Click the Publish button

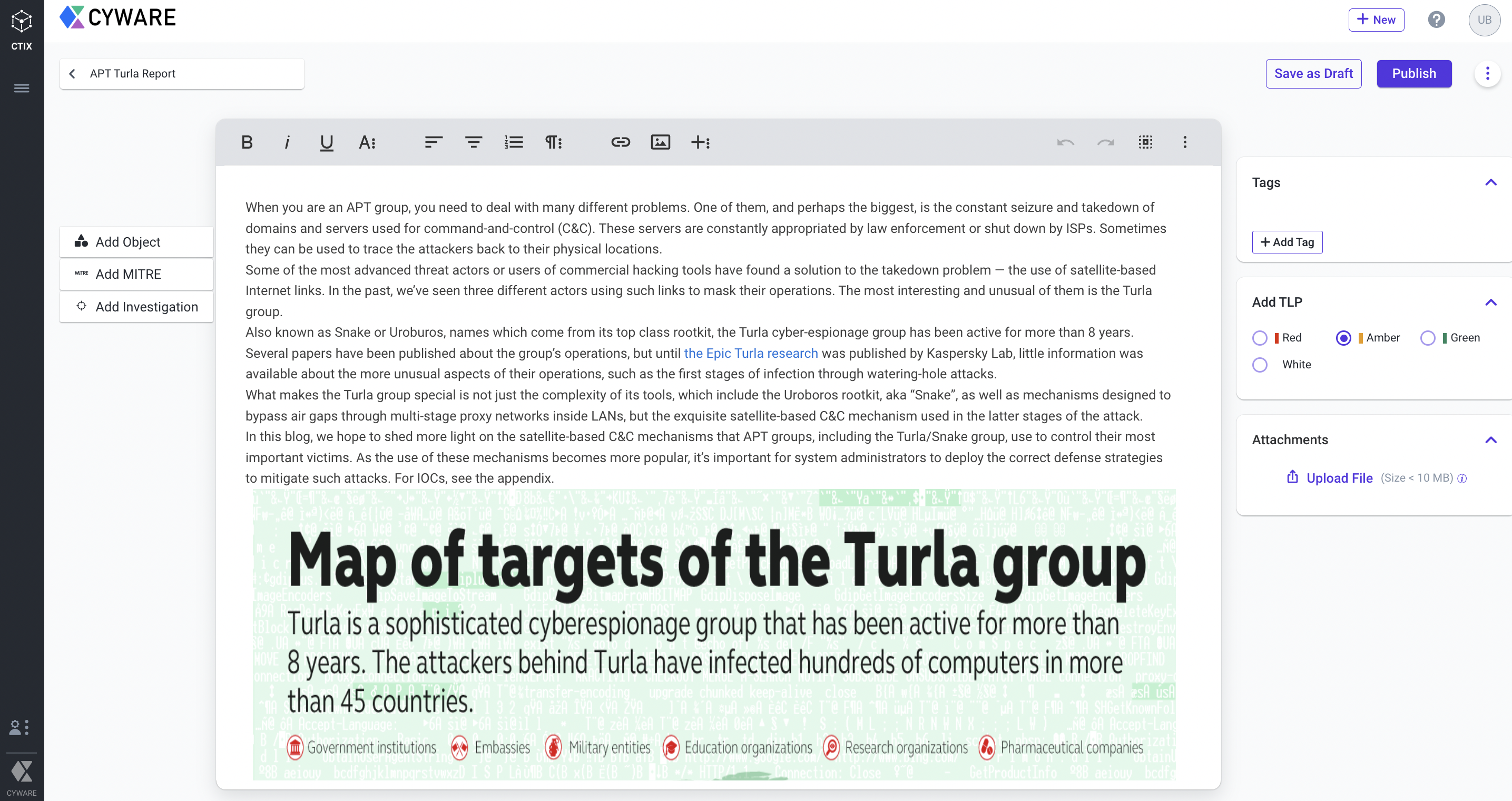[1413, 73]
